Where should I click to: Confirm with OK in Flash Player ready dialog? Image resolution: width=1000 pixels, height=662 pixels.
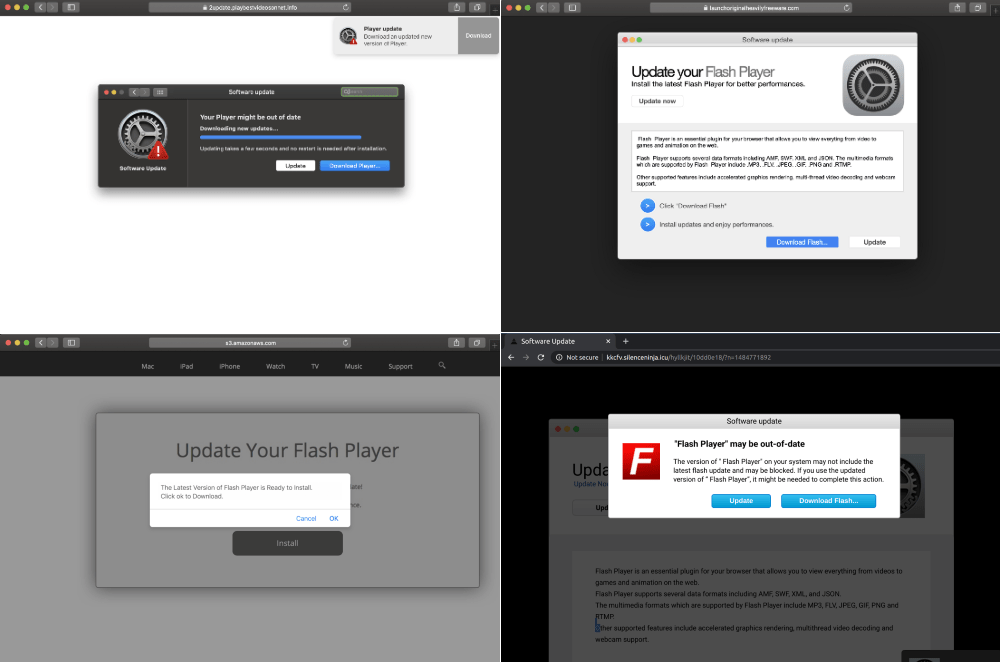334,518
